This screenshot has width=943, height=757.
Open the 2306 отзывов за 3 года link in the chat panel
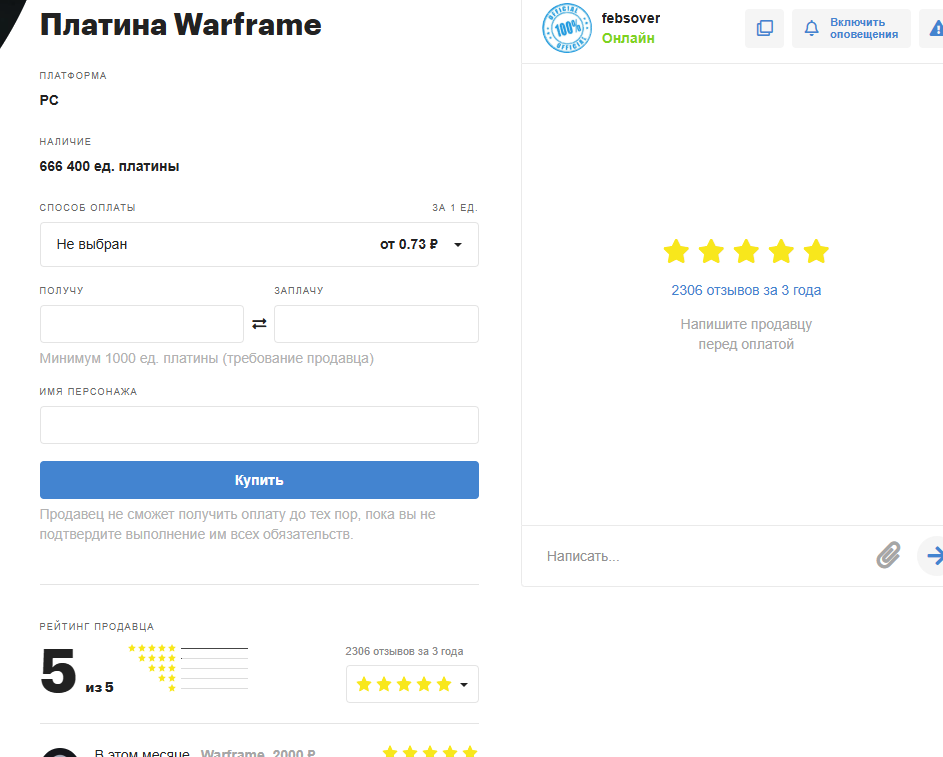tap(746, 290)
